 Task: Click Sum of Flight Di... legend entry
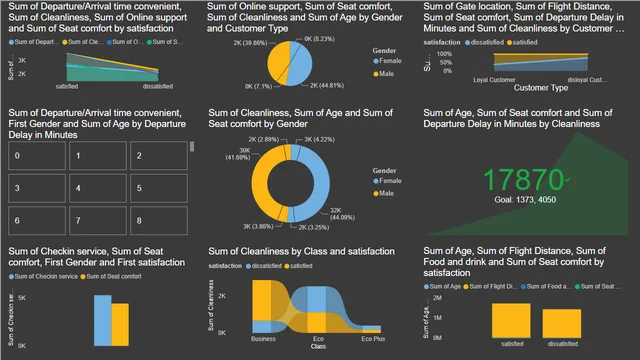[x=491, y=287]
